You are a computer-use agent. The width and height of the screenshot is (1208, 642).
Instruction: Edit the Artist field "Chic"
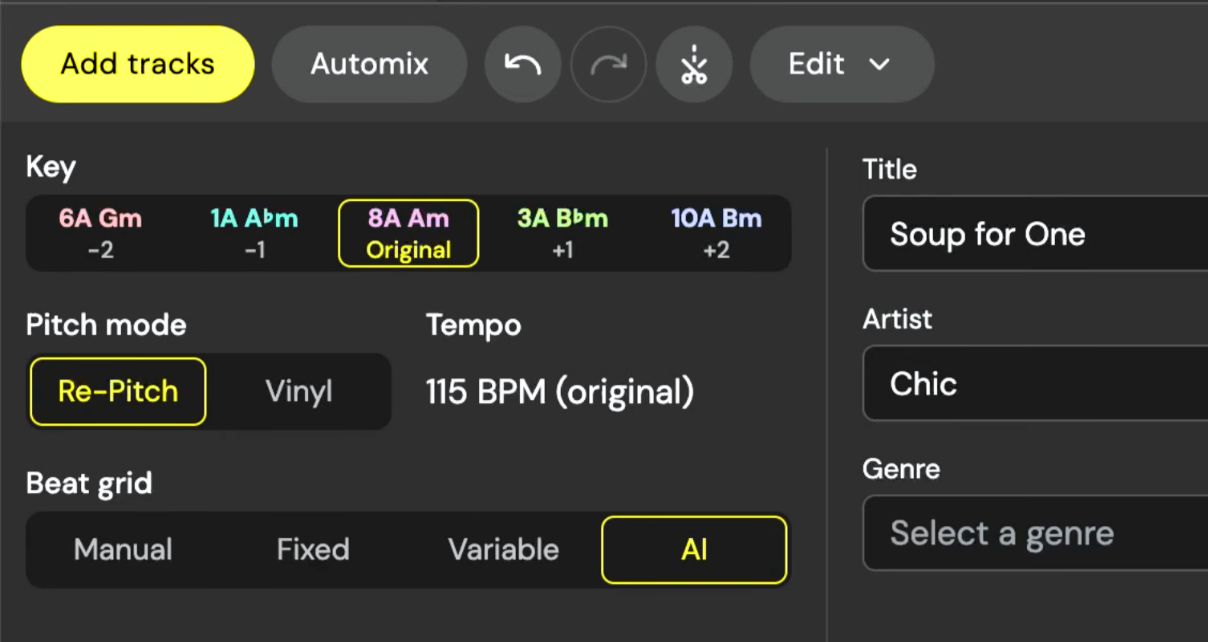click(x=1035, y=384)
